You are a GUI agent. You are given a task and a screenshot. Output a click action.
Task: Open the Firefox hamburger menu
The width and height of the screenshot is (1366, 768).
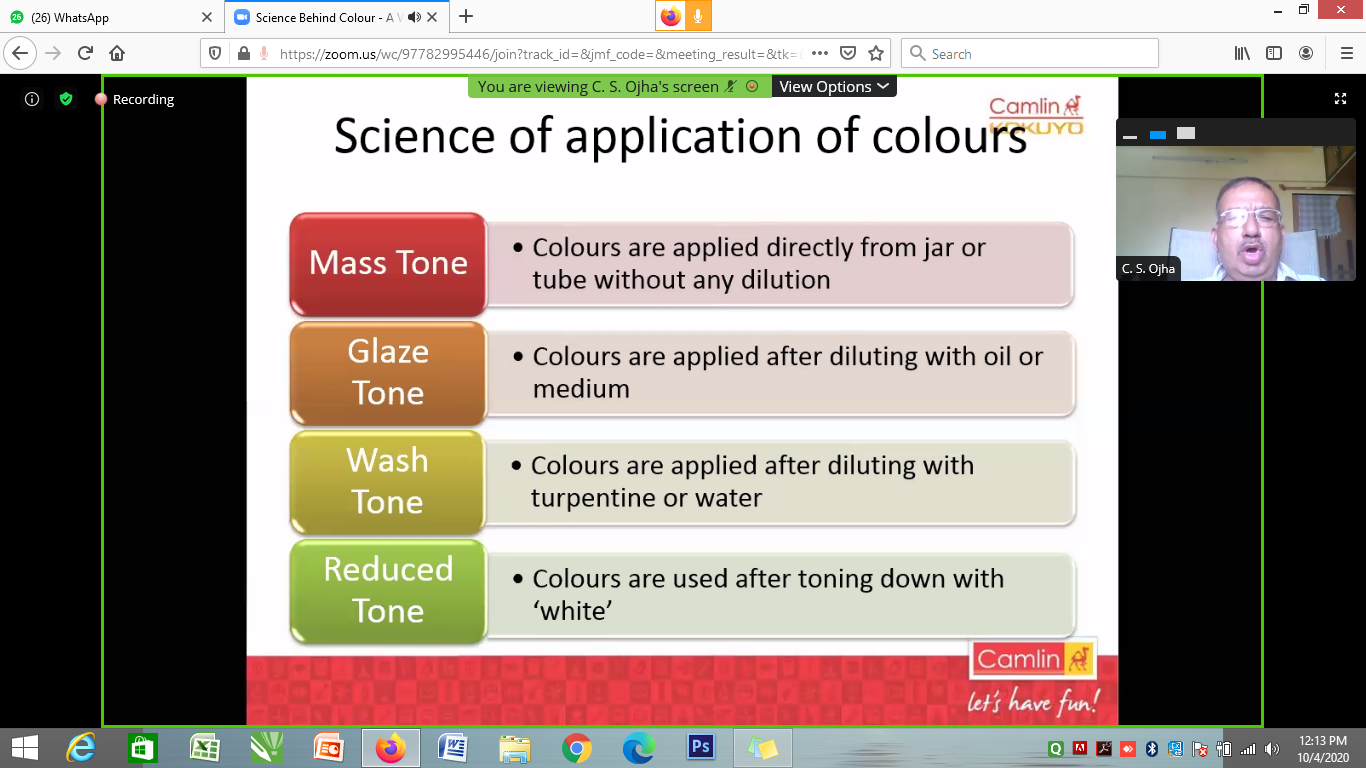[x=1345, y=54]
